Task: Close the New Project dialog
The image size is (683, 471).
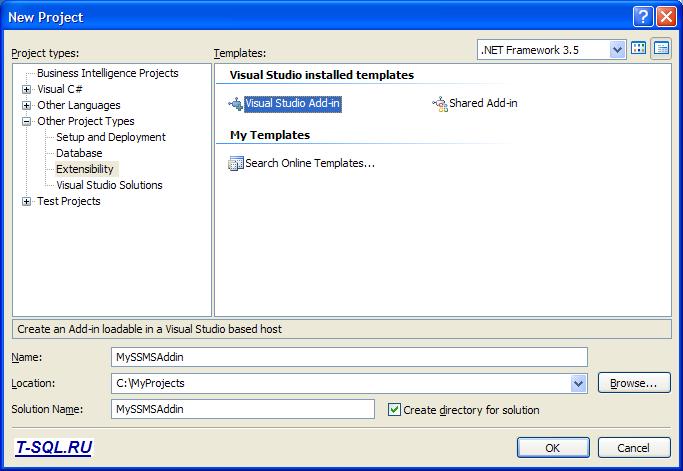Action: click(x=666, y=17)
